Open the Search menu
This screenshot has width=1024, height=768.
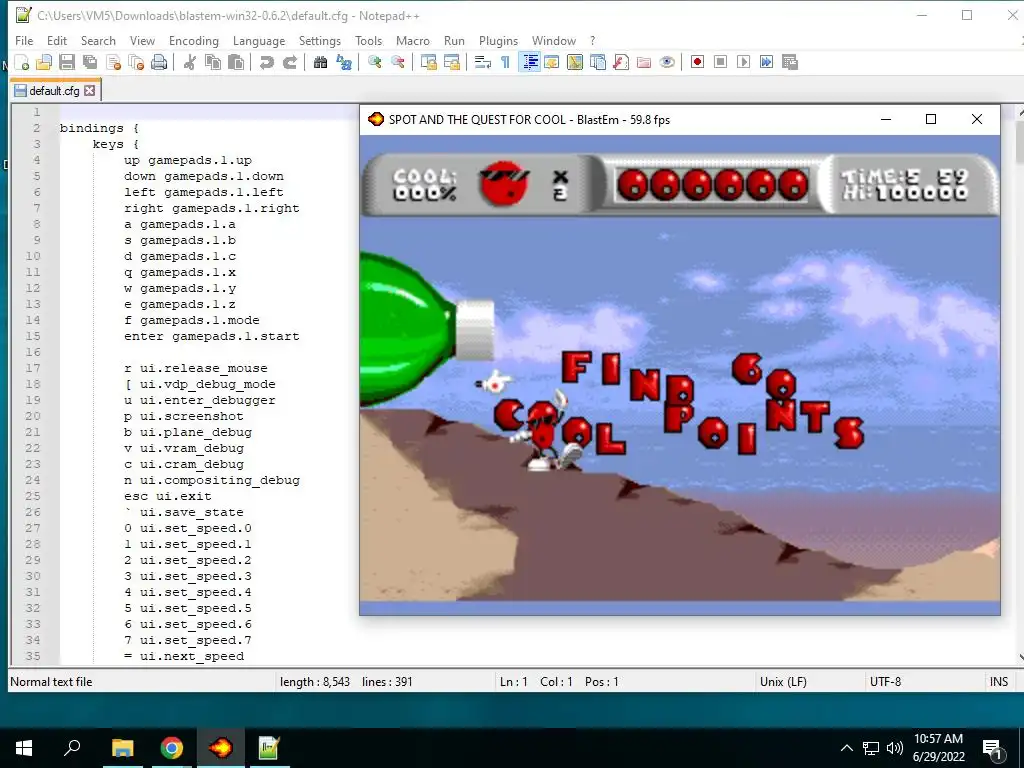click(98, 40)
